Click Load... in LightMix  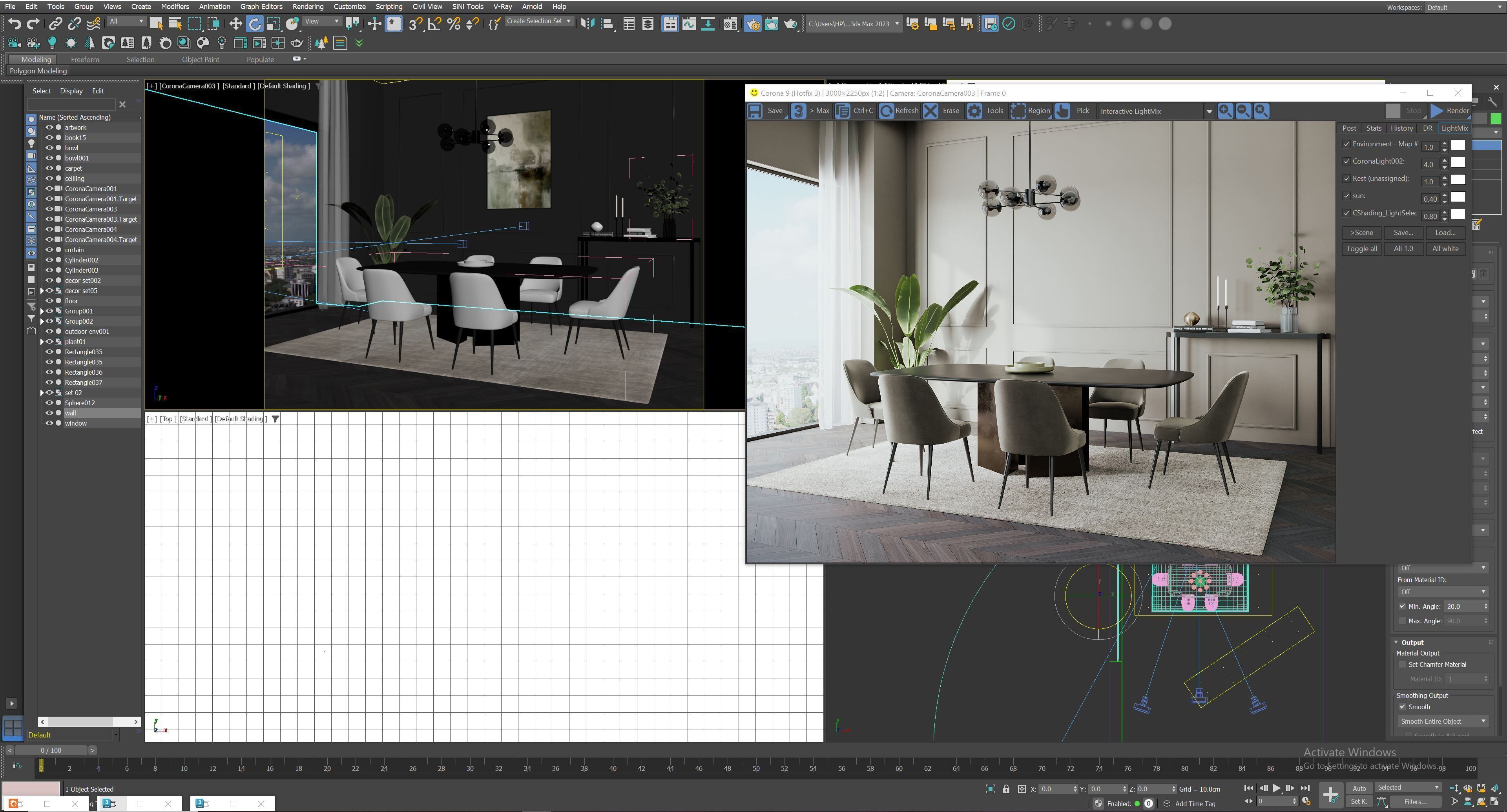[1445, 233]
